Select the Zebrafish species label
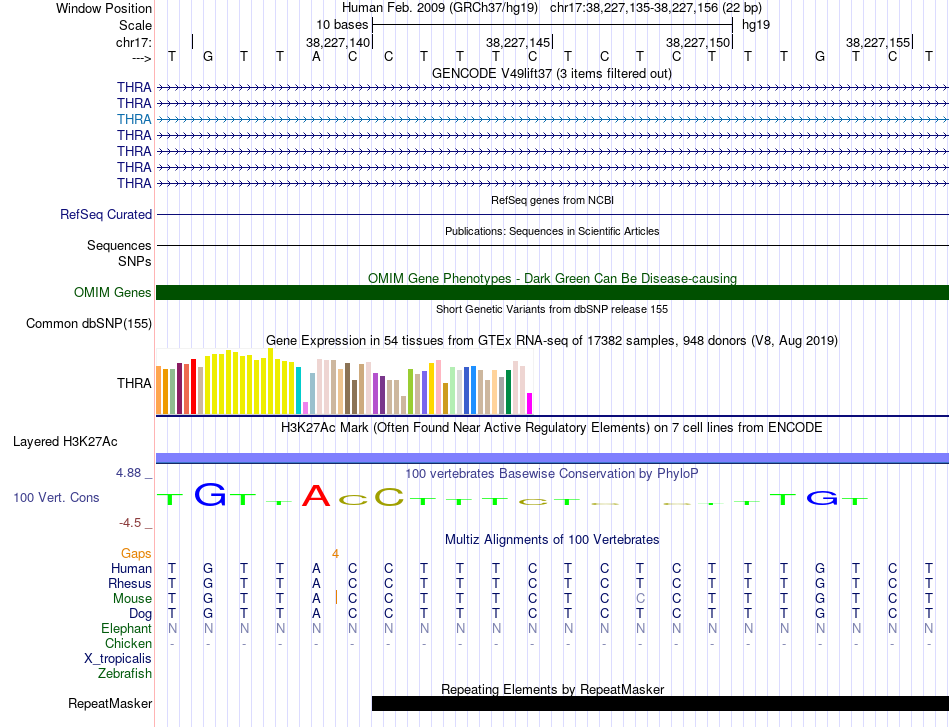The image size is (950, 727). 125,674
